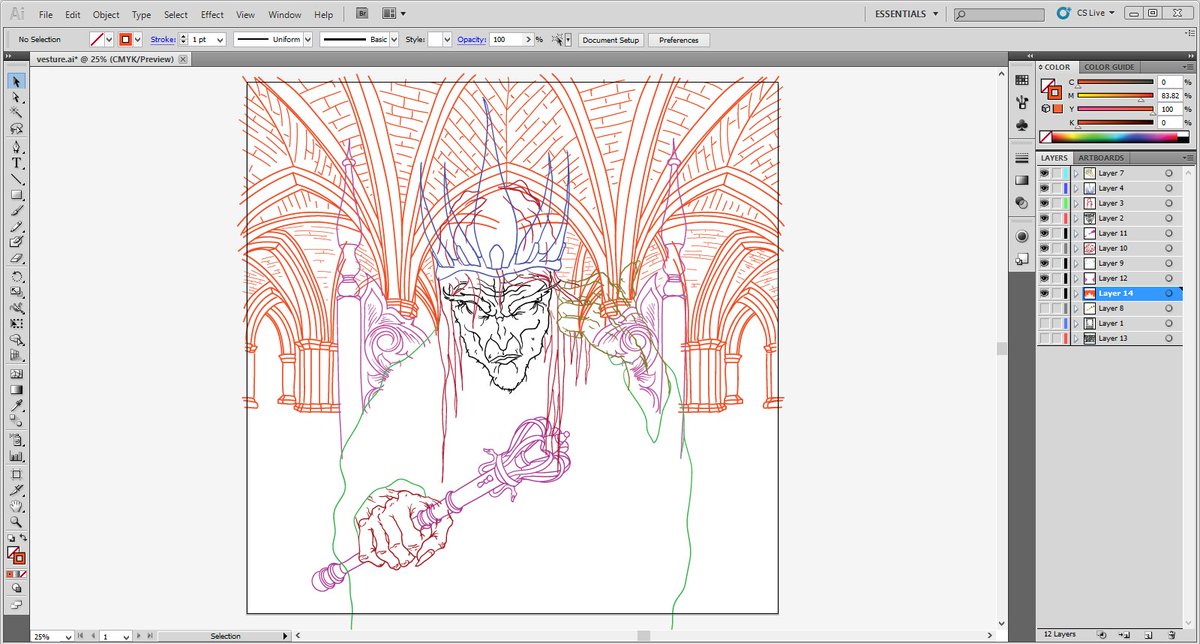The image size is (1200, 644).
Task: Hide Layer 2 with its eye icon
Action: pyautogui.click(x=1044, y=218)
